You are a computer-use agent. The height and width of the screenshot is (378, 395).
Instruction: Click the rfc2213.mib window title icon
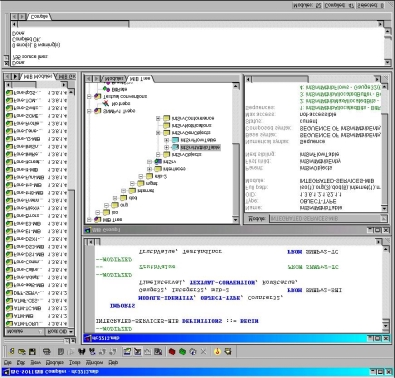88,338
